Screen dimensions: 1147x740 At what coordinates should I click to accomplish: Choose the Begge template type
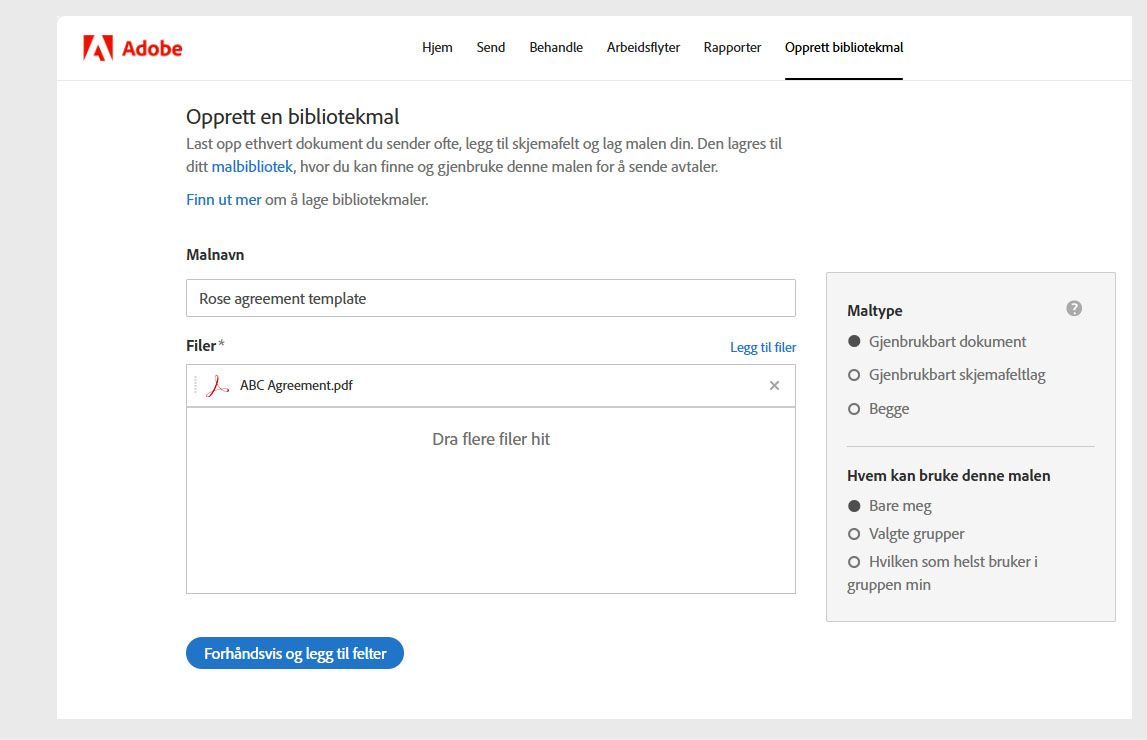pos(854,408)
